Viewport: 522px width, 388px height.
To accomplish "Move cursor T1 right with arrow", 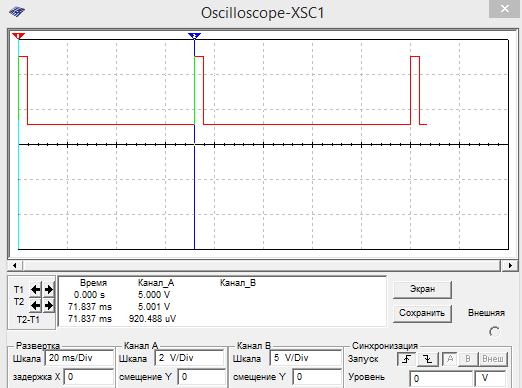I will pos(49,289).
